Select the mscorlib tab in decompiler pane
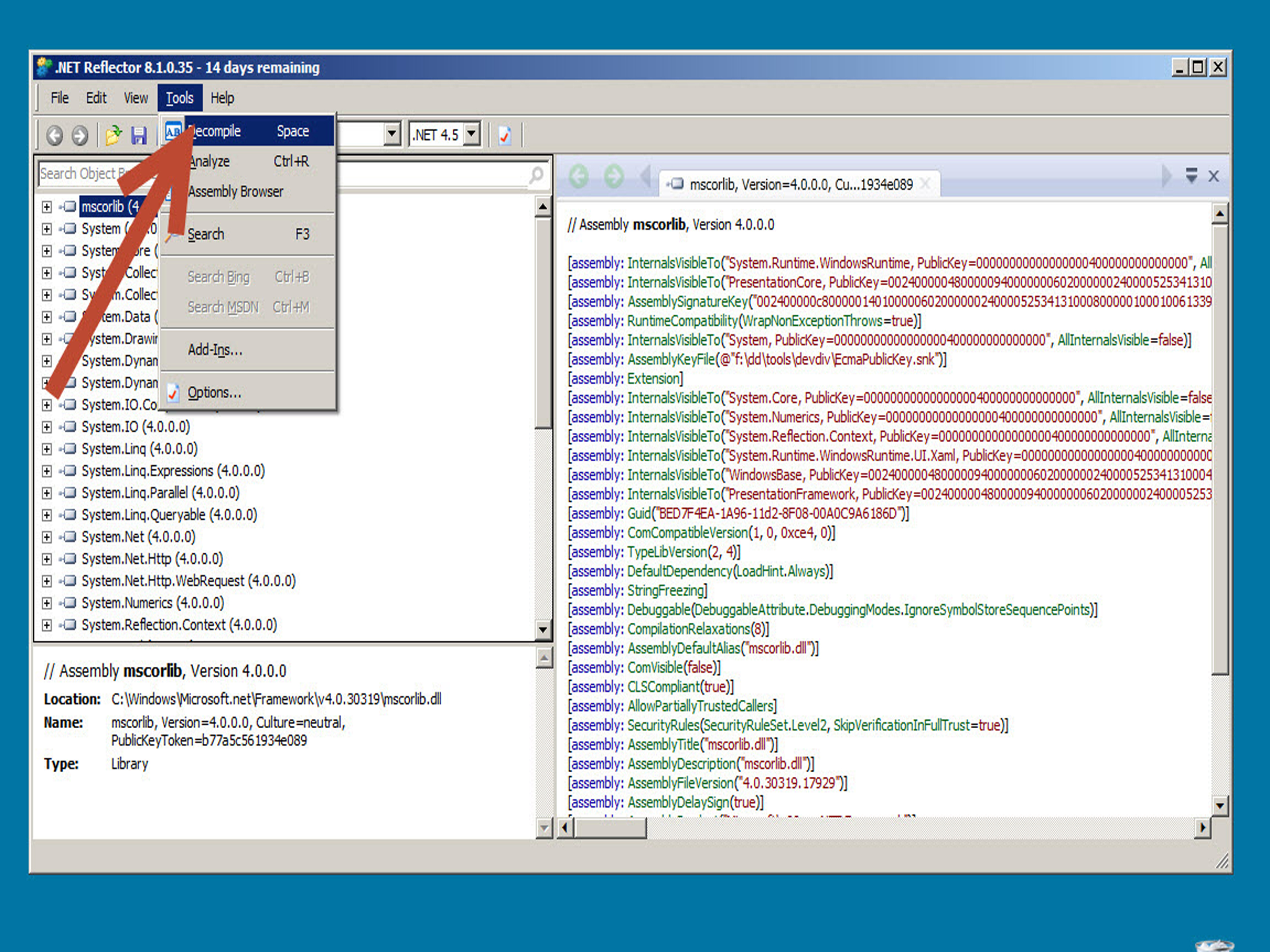This screenshot has height=952, width=1270. pyautogui.click(x=799, y=184)
